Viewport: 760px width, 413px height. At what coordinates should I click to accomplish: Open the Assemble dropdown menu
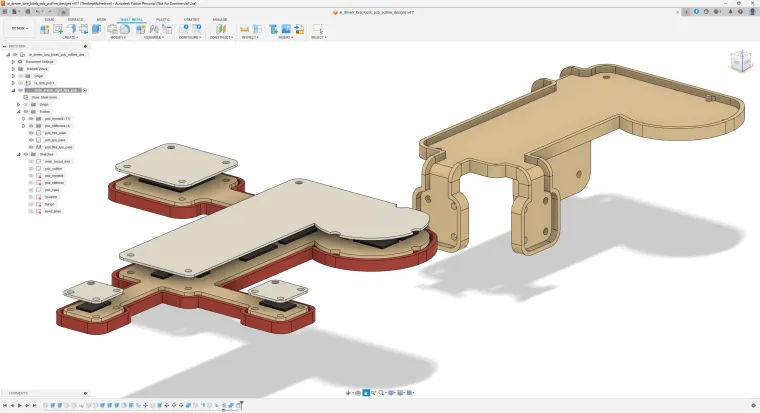(x=152, y=37)
